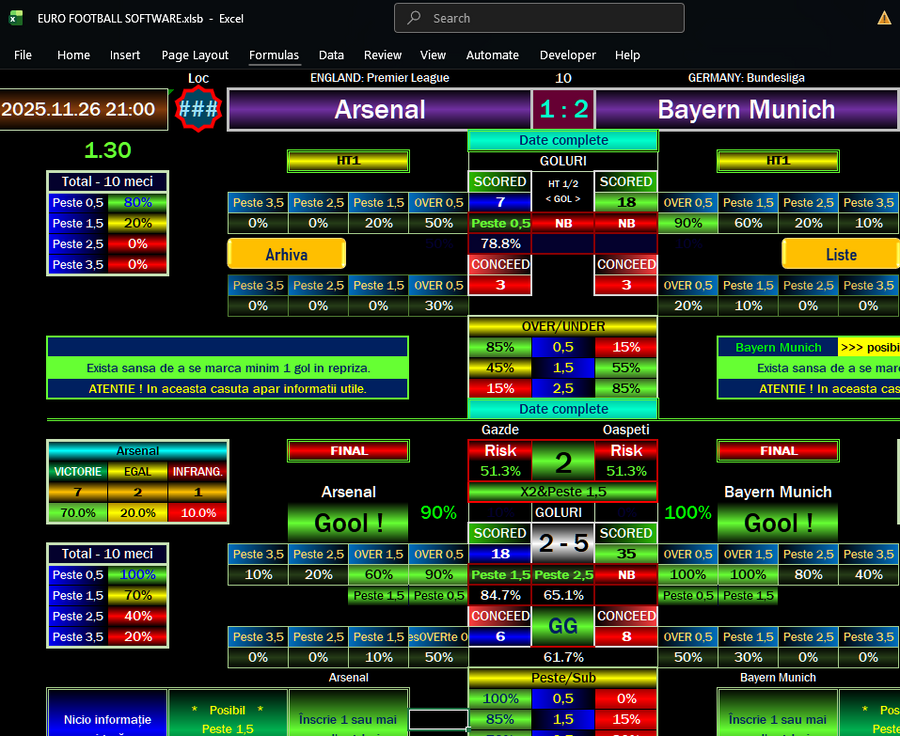Click the 1 : 2 score cell
The height and width of the screenshot is (736, 900).
(563, 110)
